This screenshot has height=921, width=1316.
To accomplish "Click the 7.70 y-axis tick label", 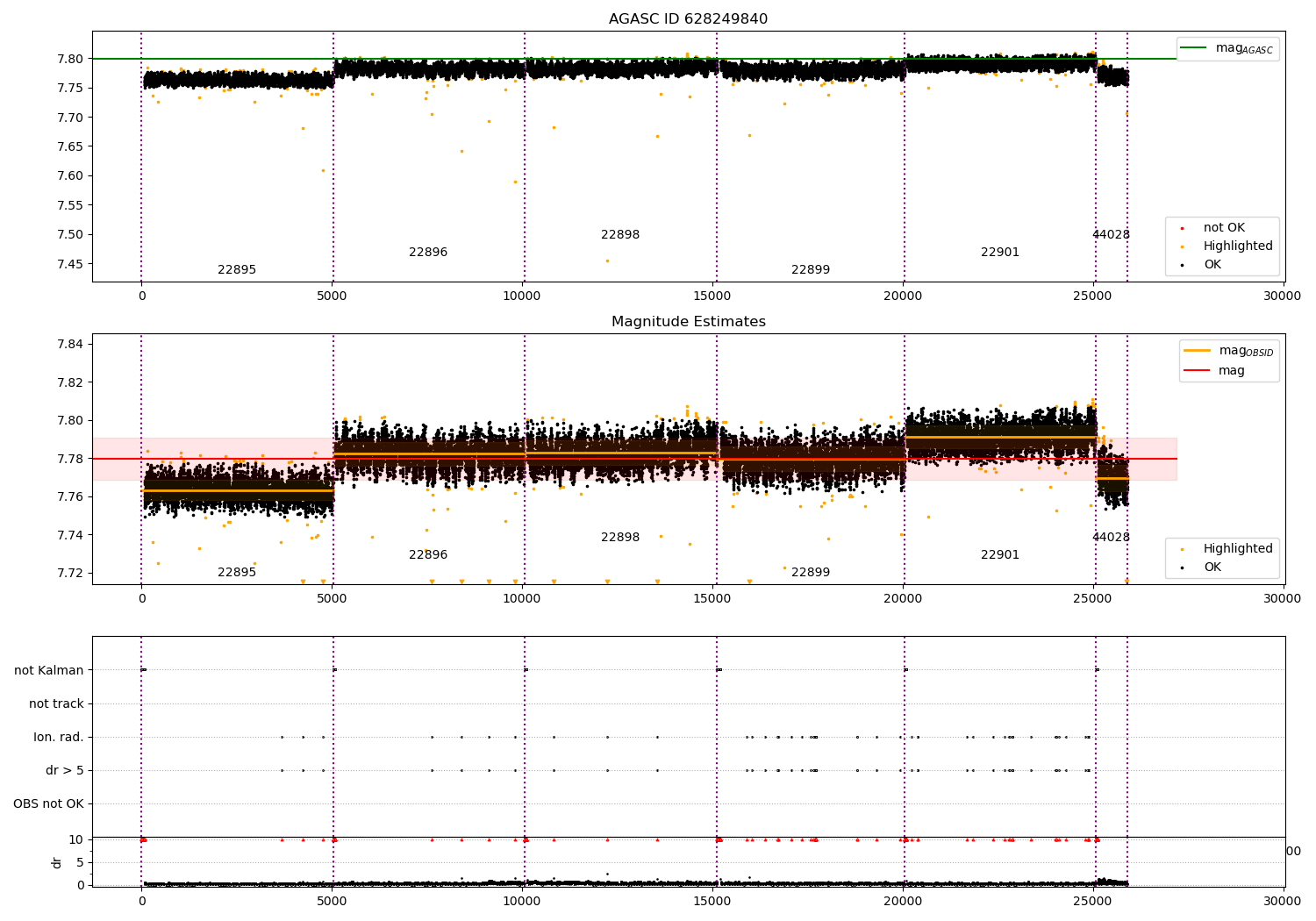I will [x=70, y=118].
